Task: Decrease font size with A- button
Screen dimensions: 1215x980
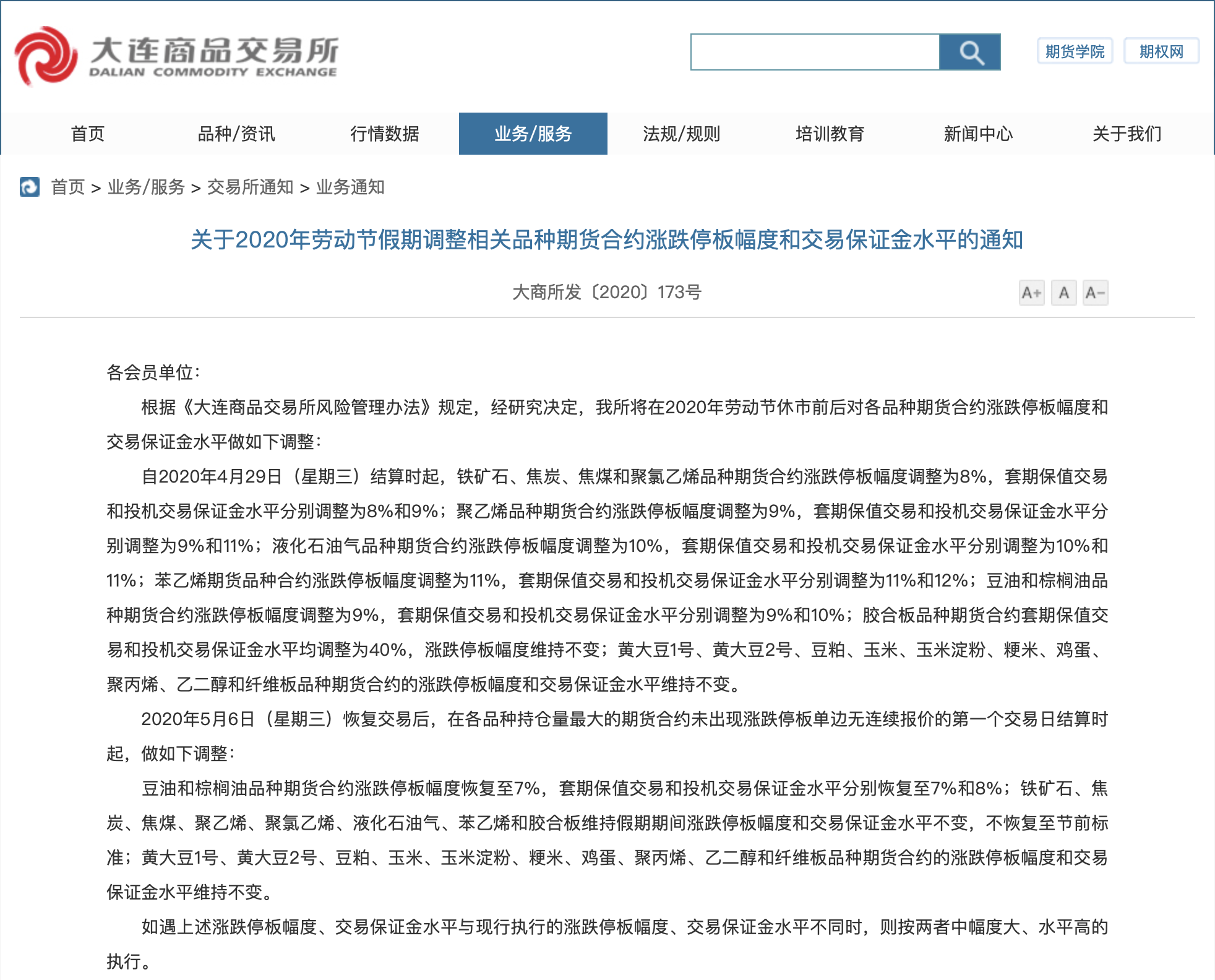Action: 1096,293
